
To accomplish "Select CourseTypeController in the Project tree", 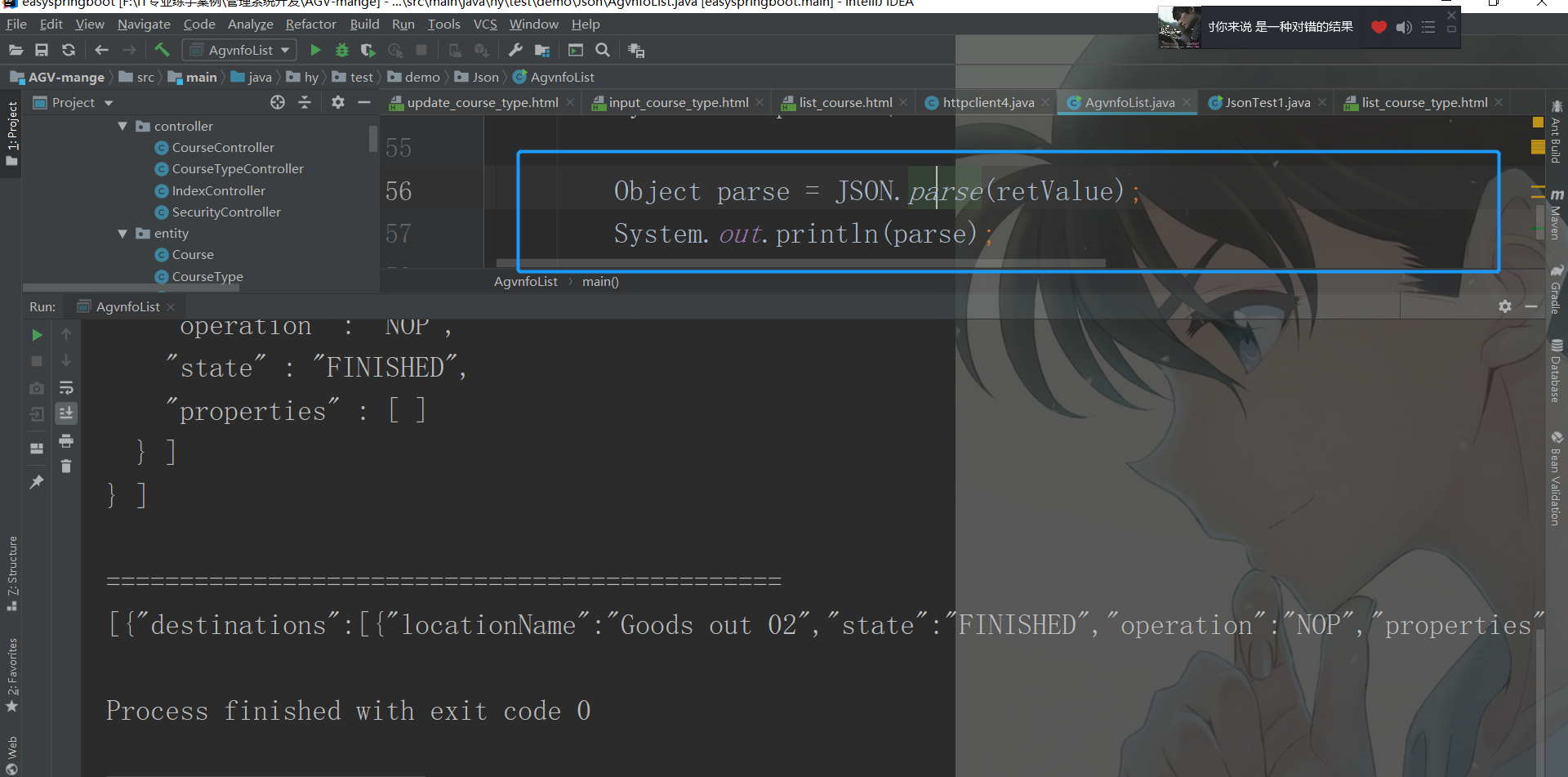I will point(238,169).
